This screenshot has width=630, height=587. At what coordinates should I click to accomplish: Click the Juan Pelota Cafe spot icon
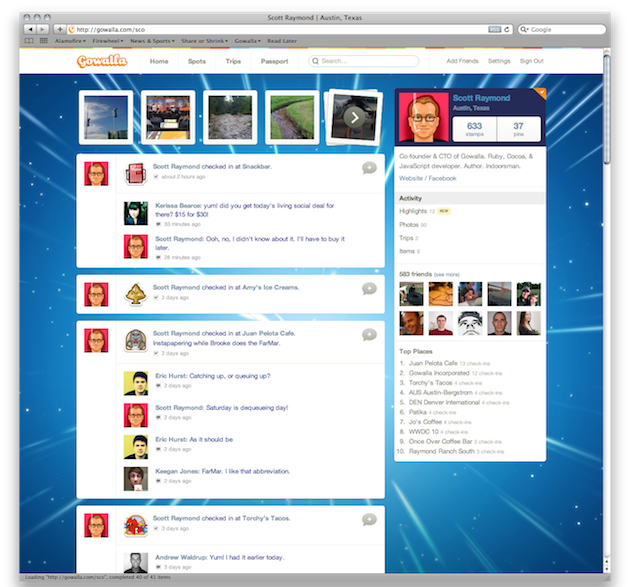coord(135,341)
